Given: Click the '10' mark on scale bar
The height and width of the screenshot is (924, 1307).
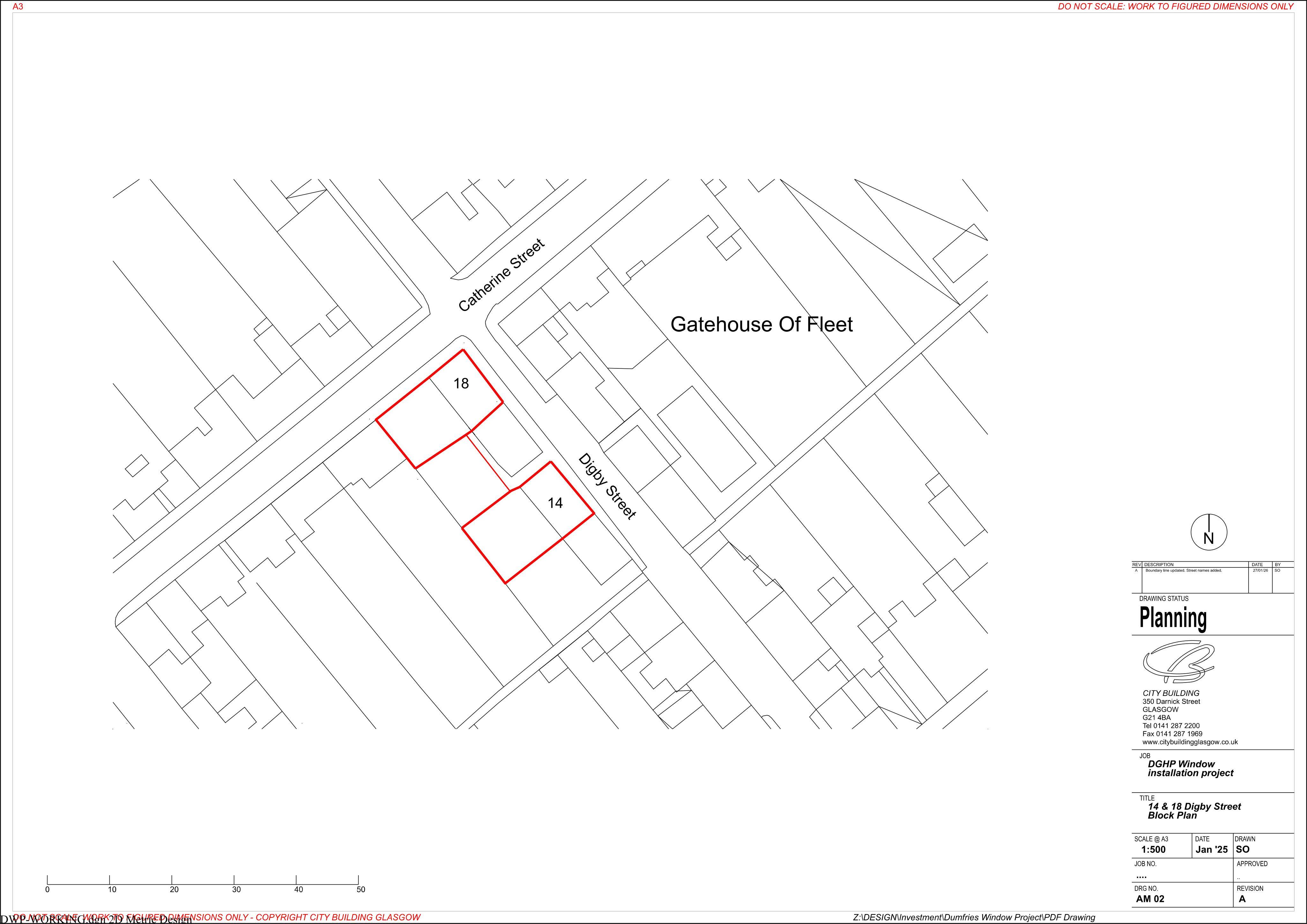Looking at the screenshot, I should [112, 890].
